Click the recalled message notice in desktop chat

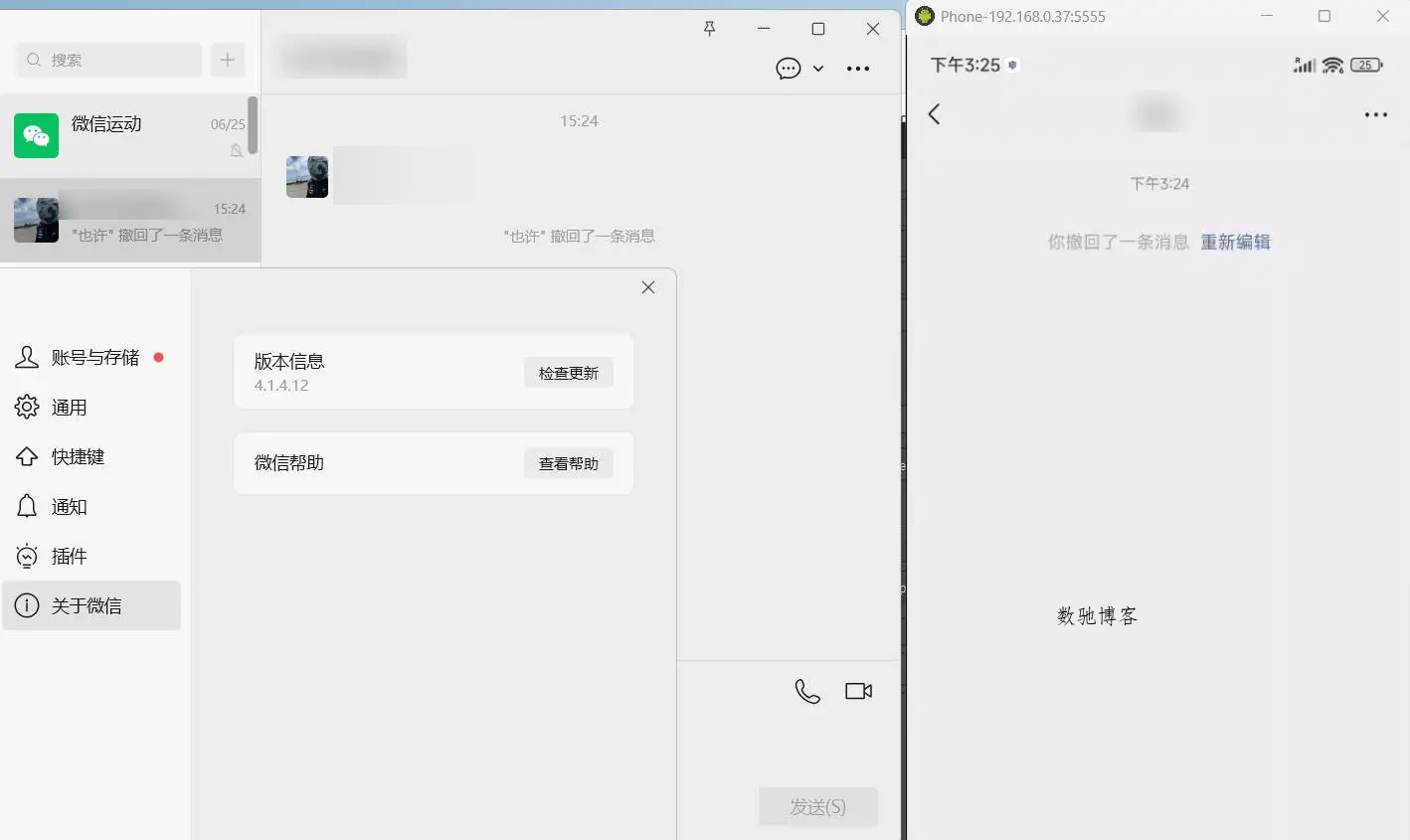click(x=579, y=236)
